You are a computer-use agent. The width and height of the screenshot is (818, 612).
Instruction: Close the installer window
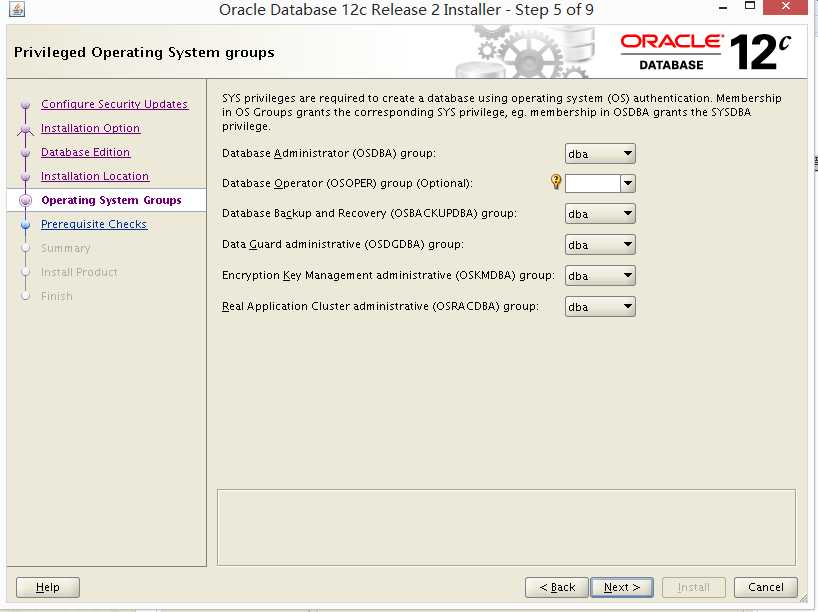(x=786, y=7)
